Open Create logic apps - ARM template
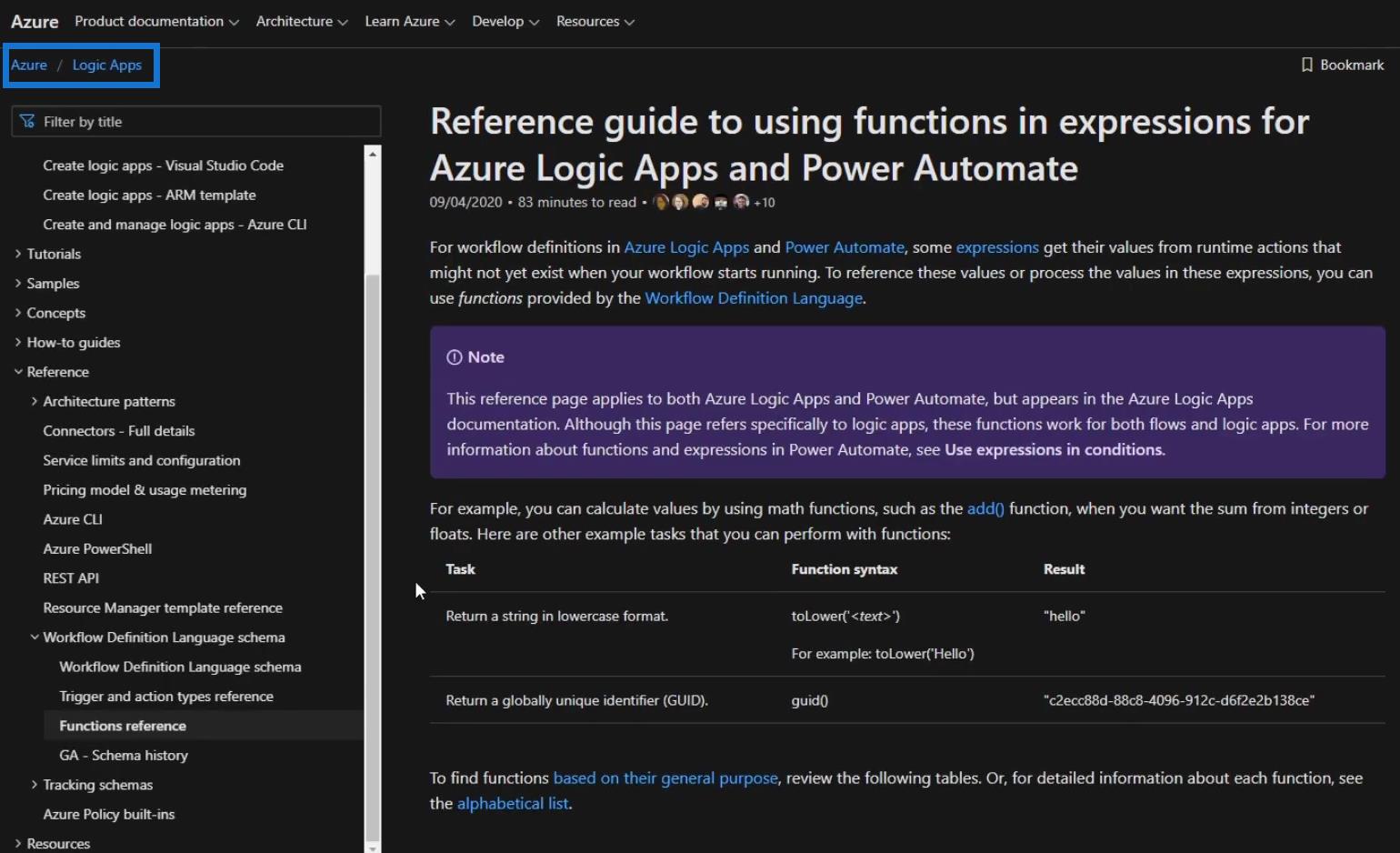 pos(149,195)
